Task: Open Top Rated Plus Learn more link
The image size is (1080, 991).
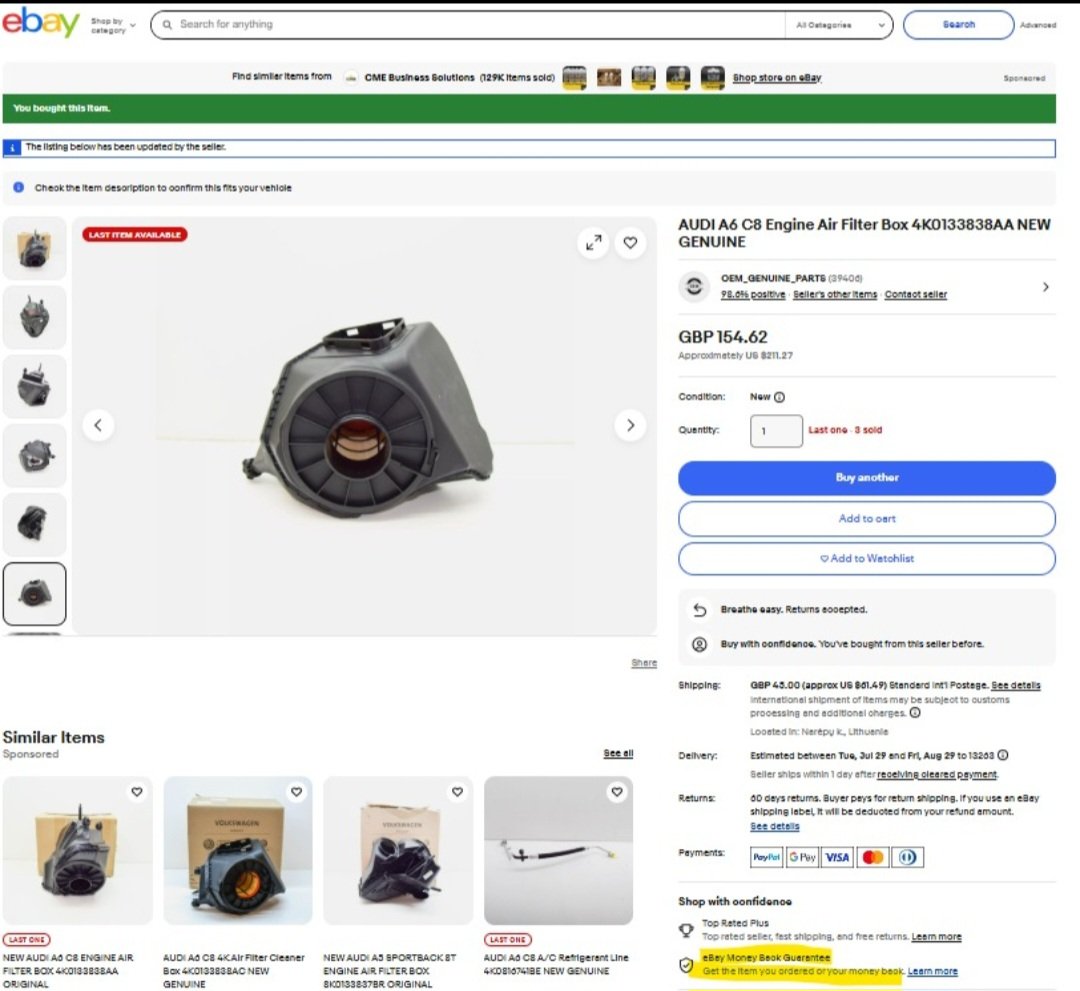Action: point(936,937)
